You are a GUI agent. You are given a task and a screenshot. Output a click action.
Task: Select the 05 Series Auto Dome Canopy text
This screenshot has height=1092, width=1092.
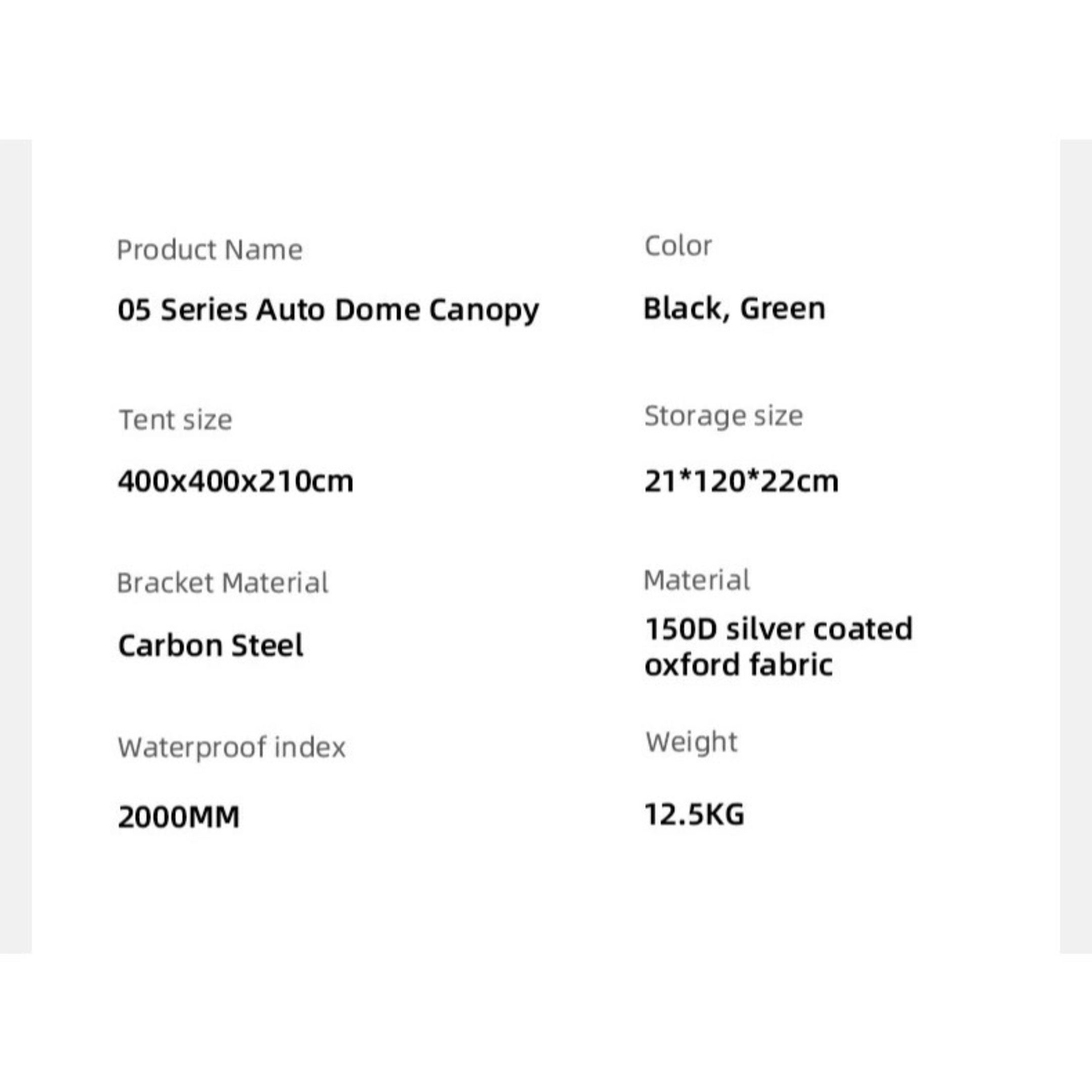(328, 310)
